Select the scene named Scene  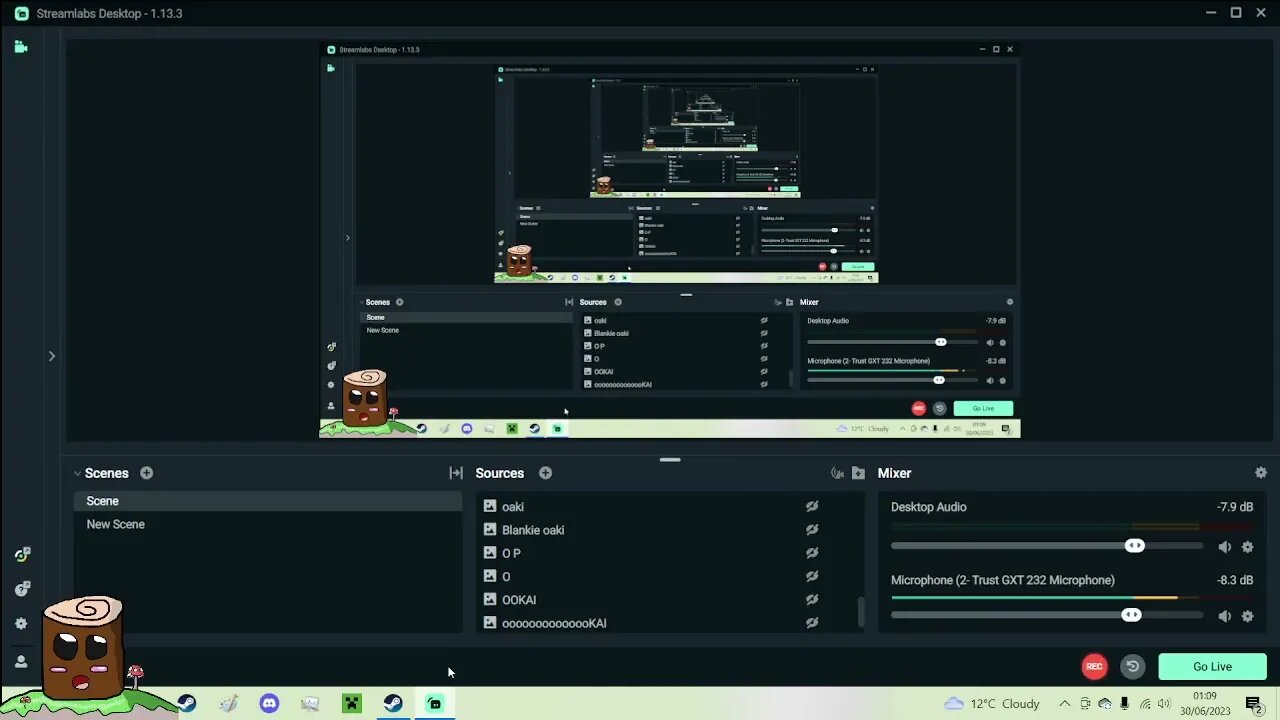(x=268, y=501)
